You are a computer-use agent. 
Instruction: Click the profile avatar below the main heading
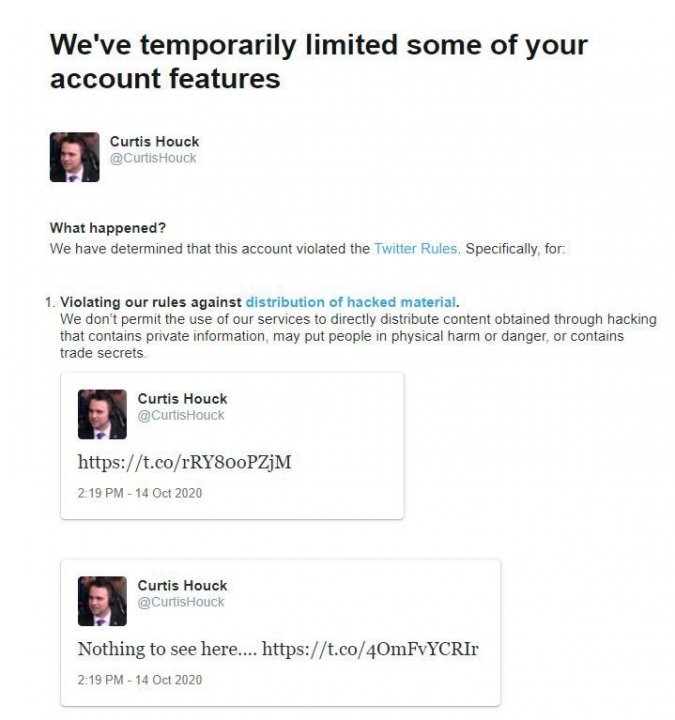pyautogui.click(x=74, y=157)
